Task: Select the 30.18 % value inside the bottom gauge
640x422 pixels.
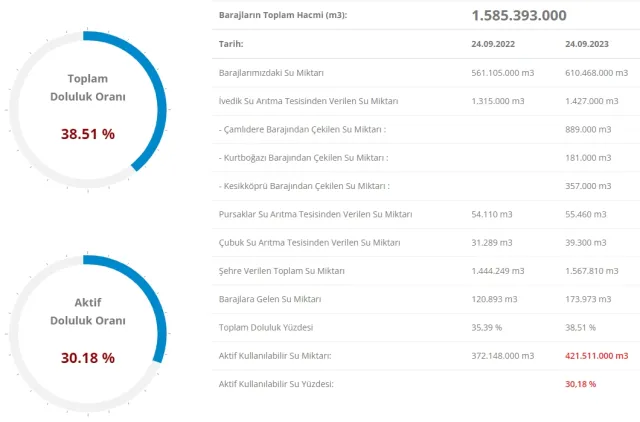Action: pyautogui.click(x=88, y=357)
